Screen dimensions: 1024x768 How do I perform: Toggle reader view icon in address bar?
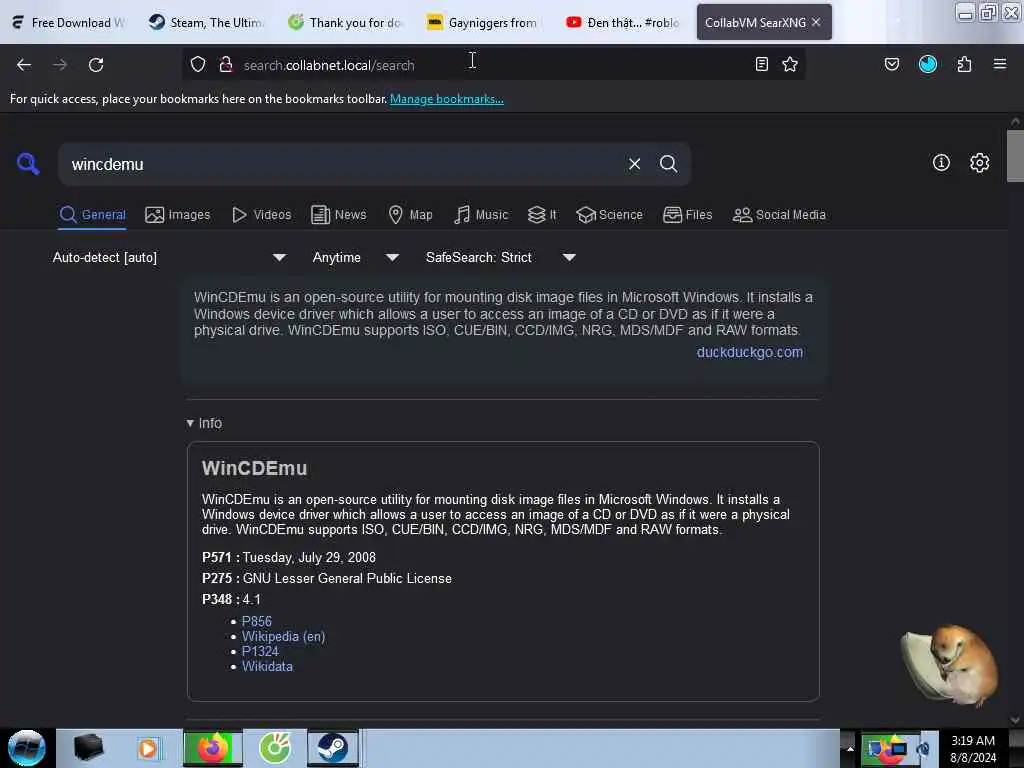pos(761,64)
